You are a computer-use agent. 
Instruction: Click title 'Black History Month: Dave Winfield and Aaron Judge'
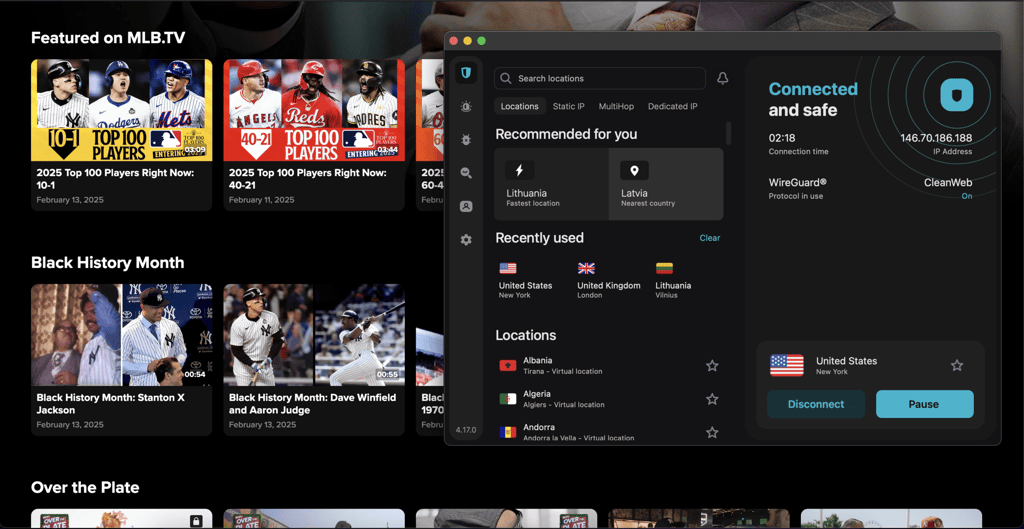coord(313,404)
